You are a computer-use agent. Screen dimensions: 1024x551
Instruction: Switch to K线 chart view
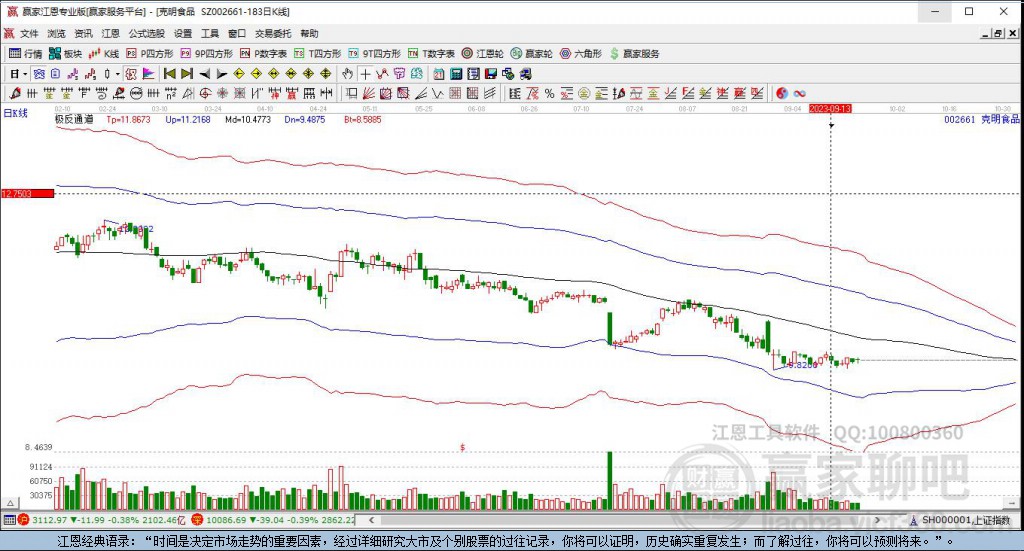[x=104, y=54]
